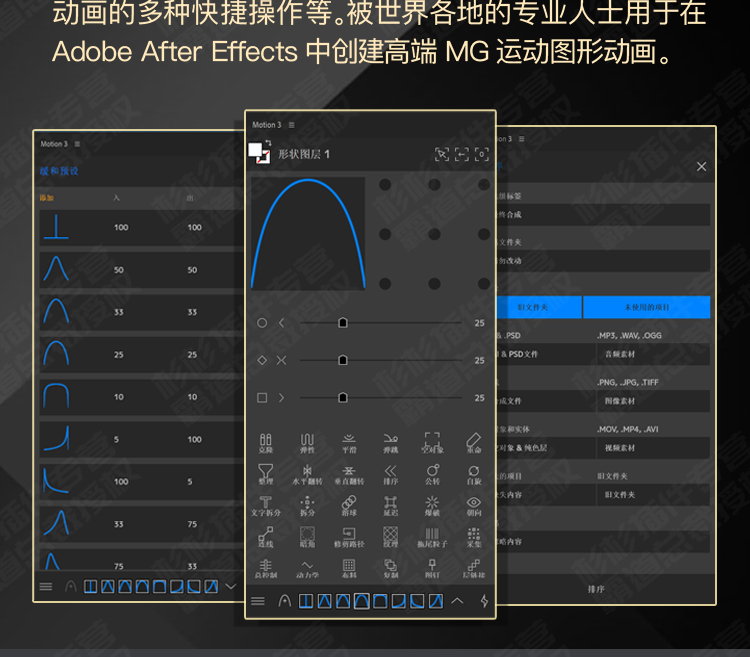The image size is (750, 657).
Task: Toggle the circle icon beside first slider
Action: point(262,323)
